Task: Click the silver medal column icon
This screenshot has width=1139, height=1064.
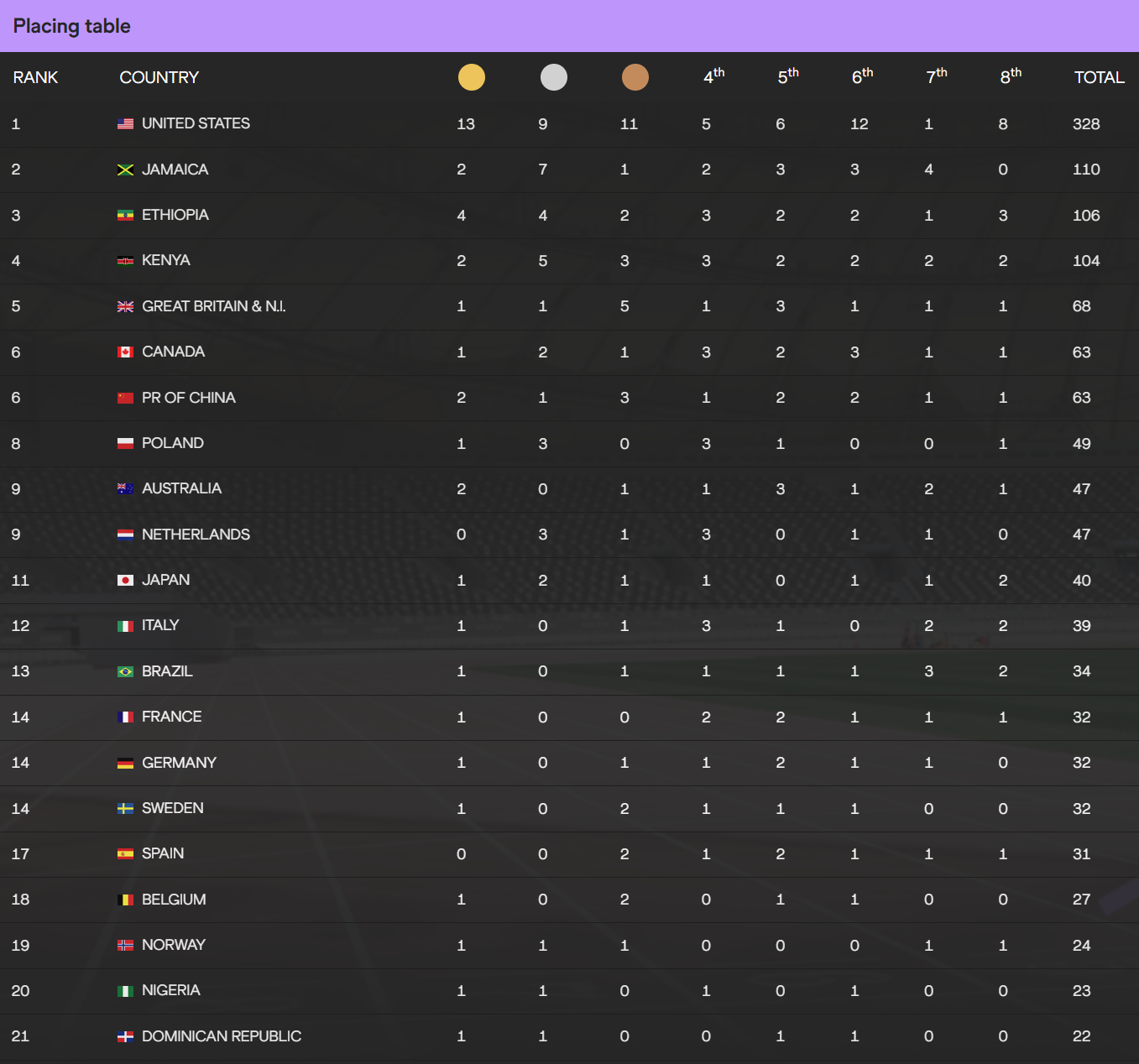Action: pos(554,77)
